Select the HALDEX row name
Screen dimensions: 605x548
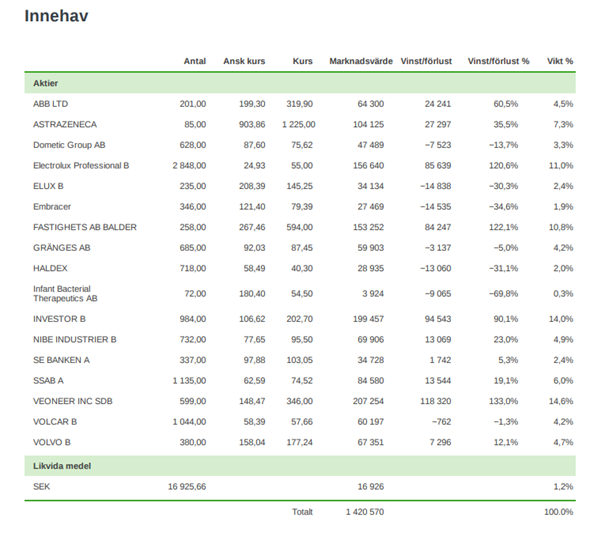(x=50, y=268)
